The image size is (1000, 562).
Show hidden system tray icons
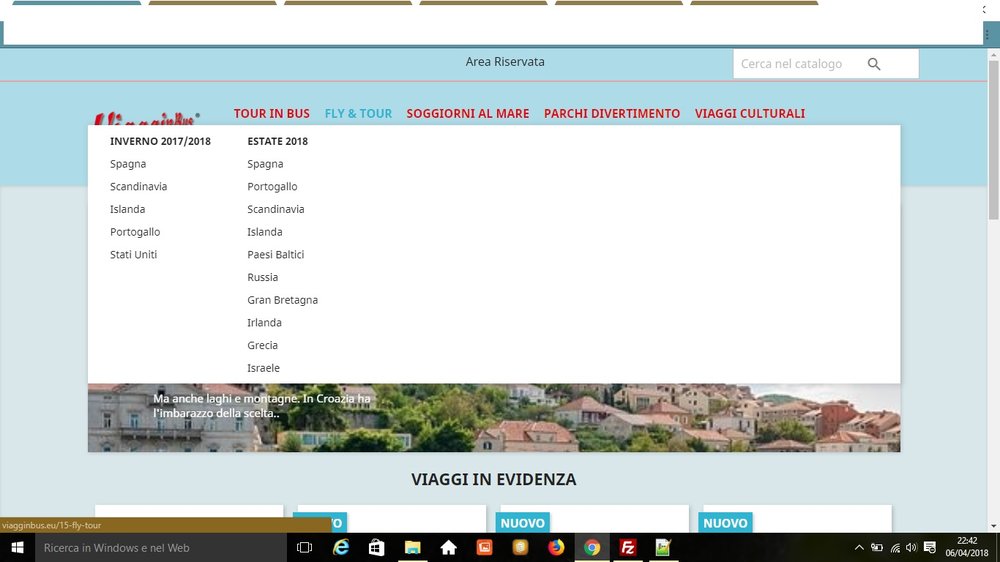click(x=859, y=547)
